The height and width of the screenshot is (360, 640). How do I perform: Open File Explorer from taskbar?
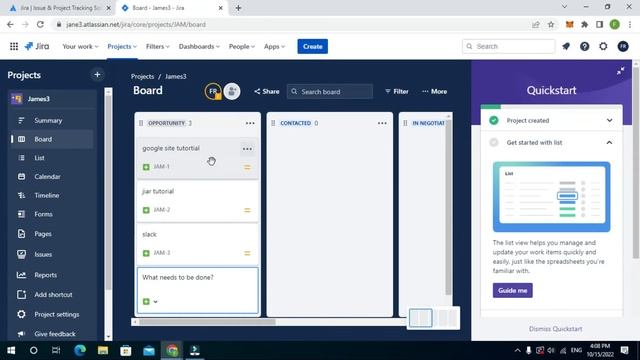pos(103,350)
